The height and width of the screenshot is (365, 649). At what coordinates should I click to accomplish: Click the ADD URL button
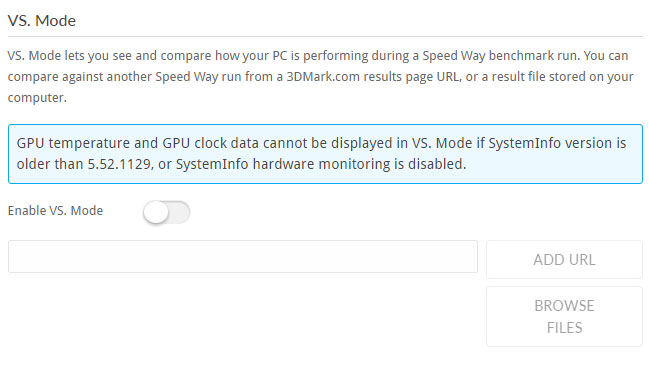(x=564, y=259)
